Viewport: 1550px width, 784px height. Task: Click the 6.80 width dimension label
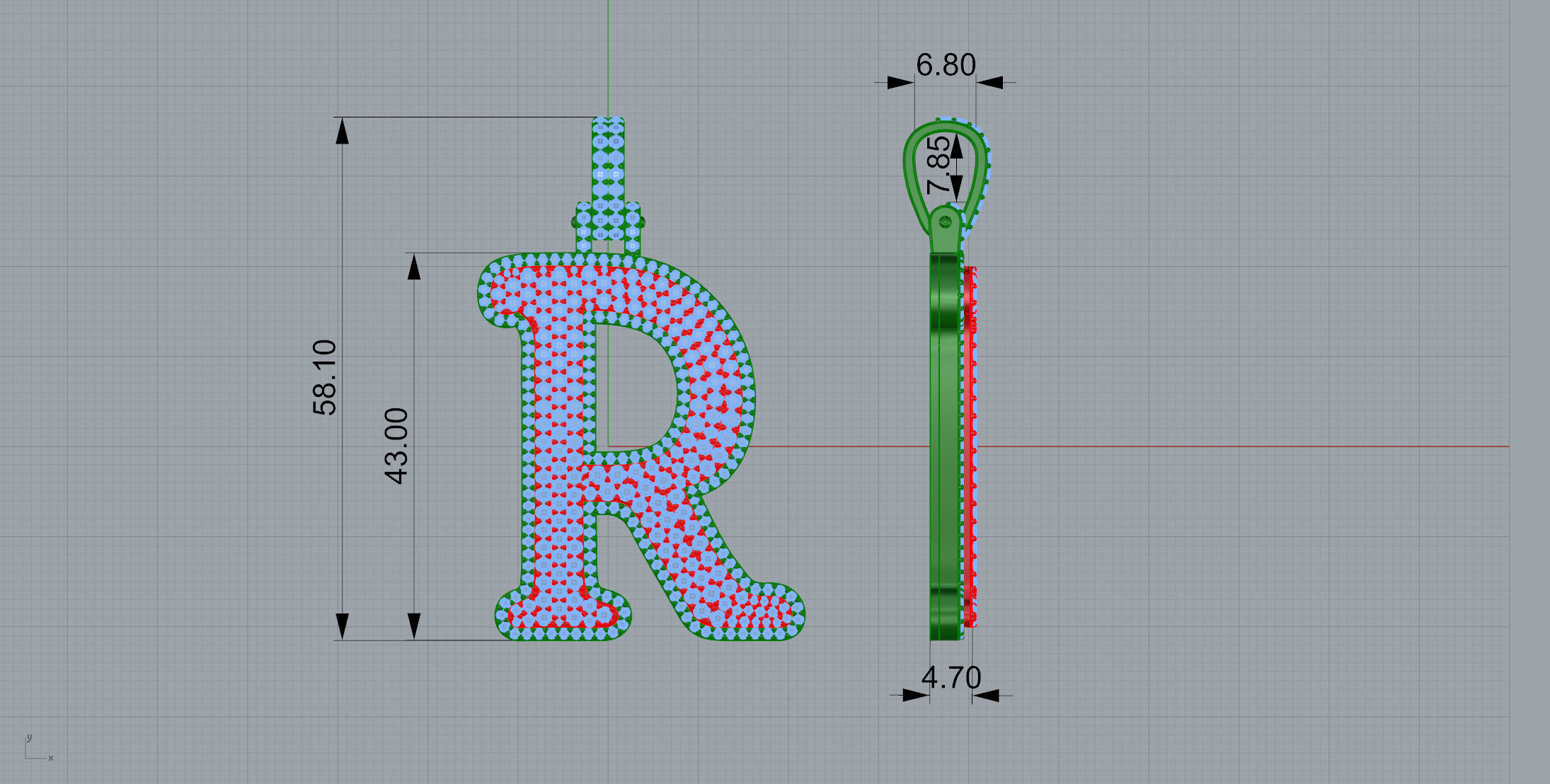pos(946,65)
